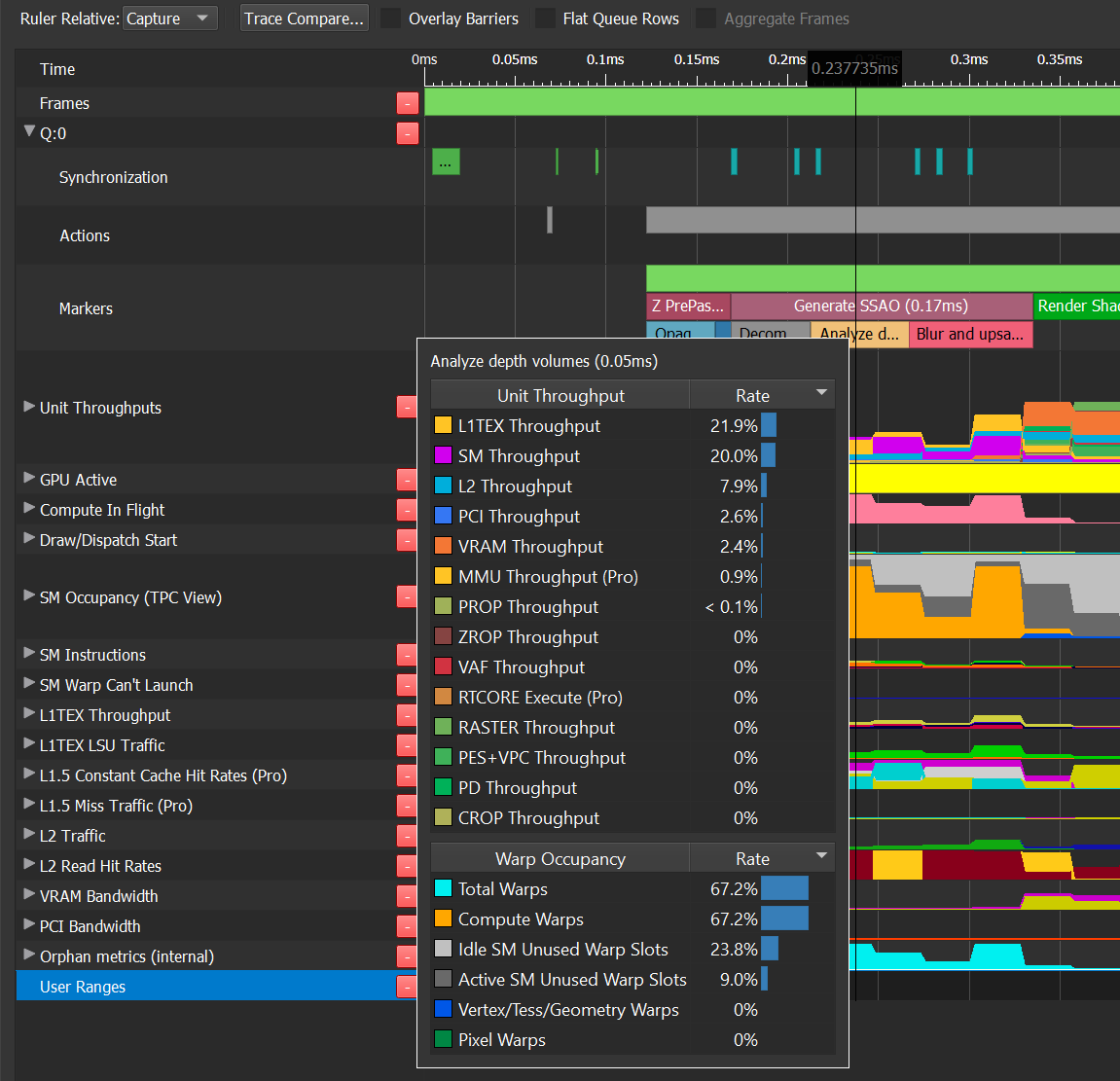Remove the VRAM Bandwidth row minus icon

[x=408, y=895]
